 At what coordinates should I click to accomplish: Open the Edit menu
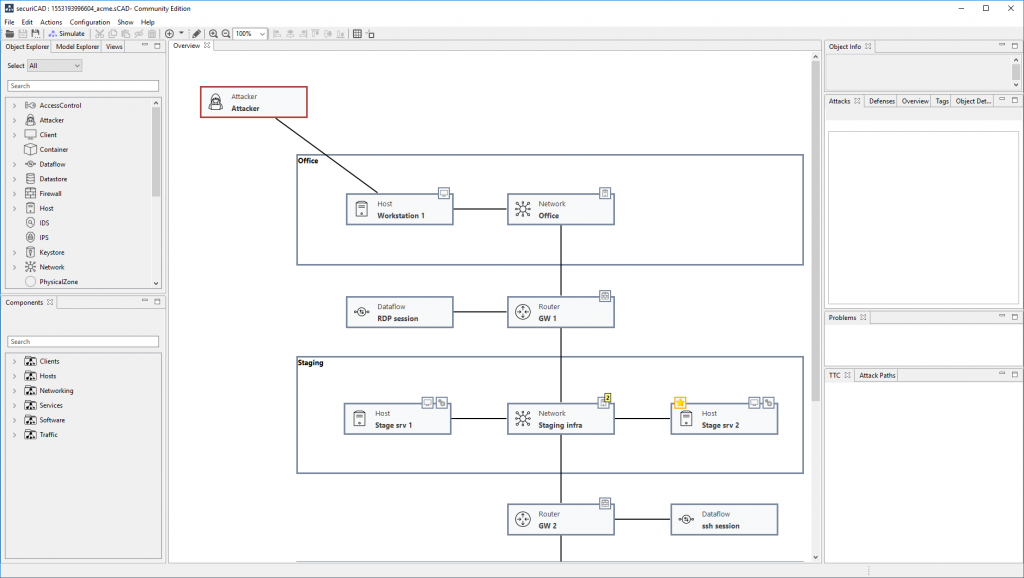[x=27, y=22]
